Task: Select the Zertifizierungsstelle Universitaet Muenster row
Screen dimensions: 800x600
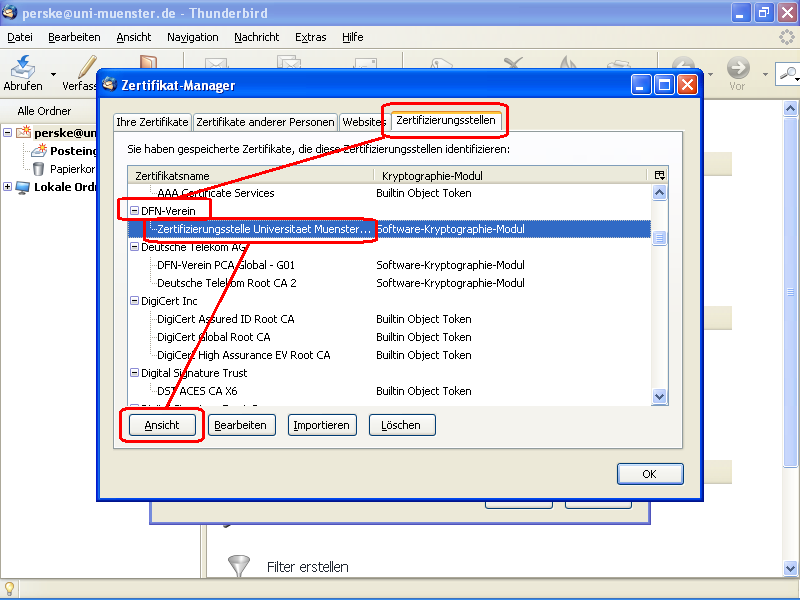Action: tap(260, 228)
